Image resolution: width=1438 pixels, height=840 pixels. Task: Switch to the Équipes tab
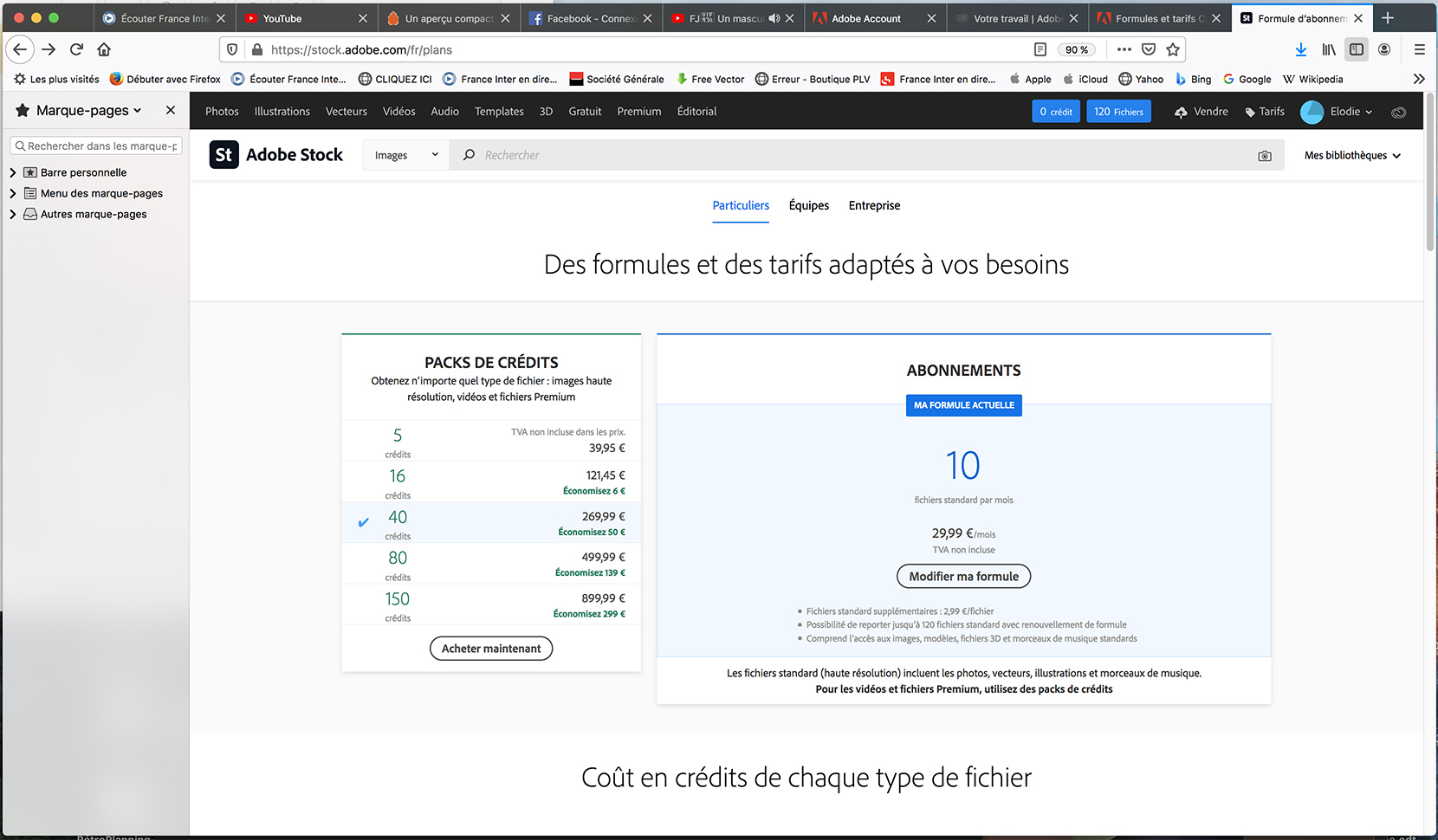809,205
